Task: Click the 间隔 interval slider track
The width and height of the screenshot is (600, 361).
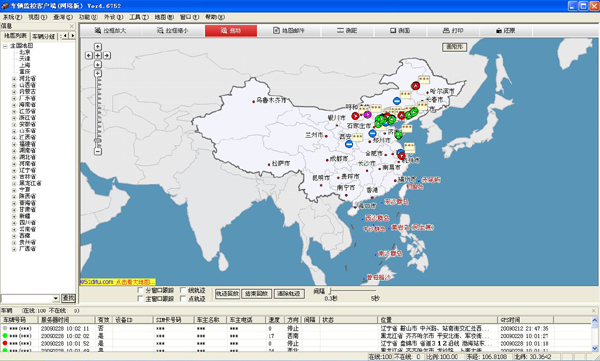Action: (x=353, y=291)
